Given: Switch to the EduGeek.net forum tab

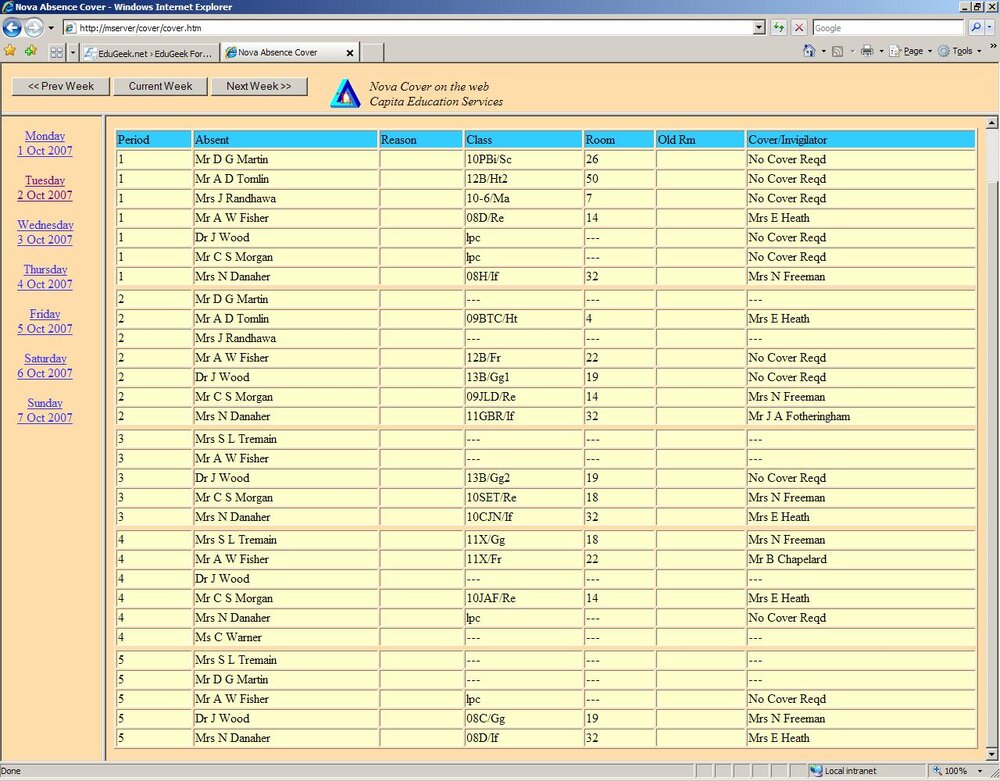Looking at the screenshot, I should click(151, 53).
